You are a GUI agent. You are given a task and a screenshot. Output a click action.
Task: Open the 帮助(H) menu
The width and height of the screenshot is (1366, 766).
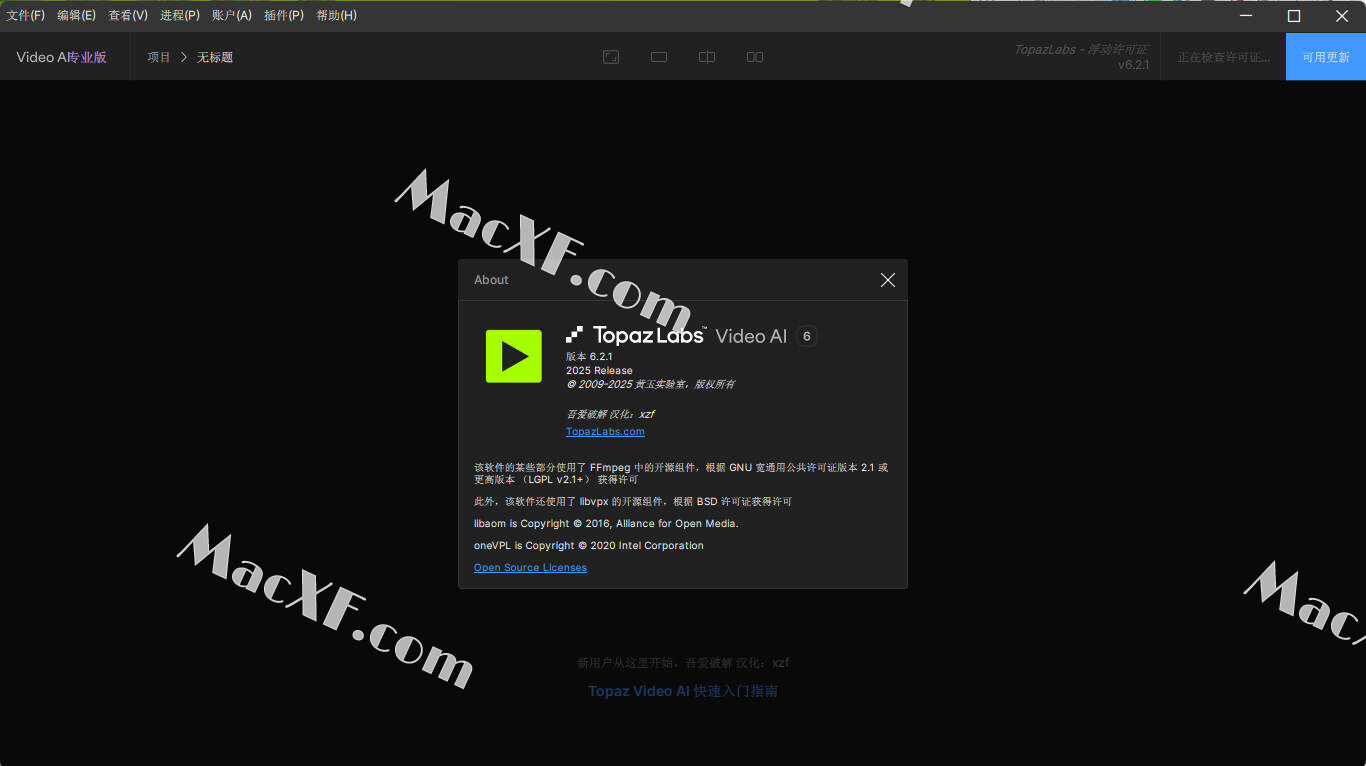click(336, 15)
